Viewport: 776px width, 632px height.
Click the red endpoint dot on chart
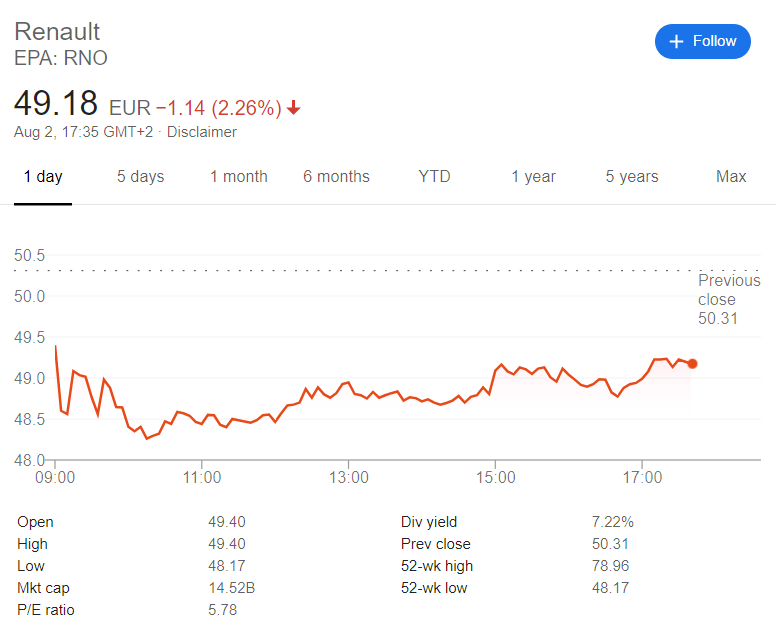pyautogui.click(x=692, y=364)
